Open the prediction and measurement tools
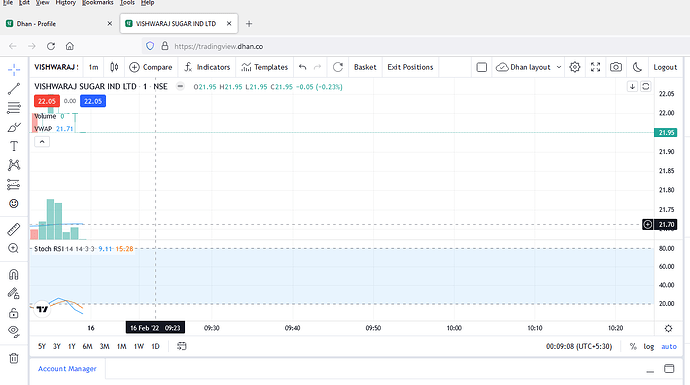 14,184
